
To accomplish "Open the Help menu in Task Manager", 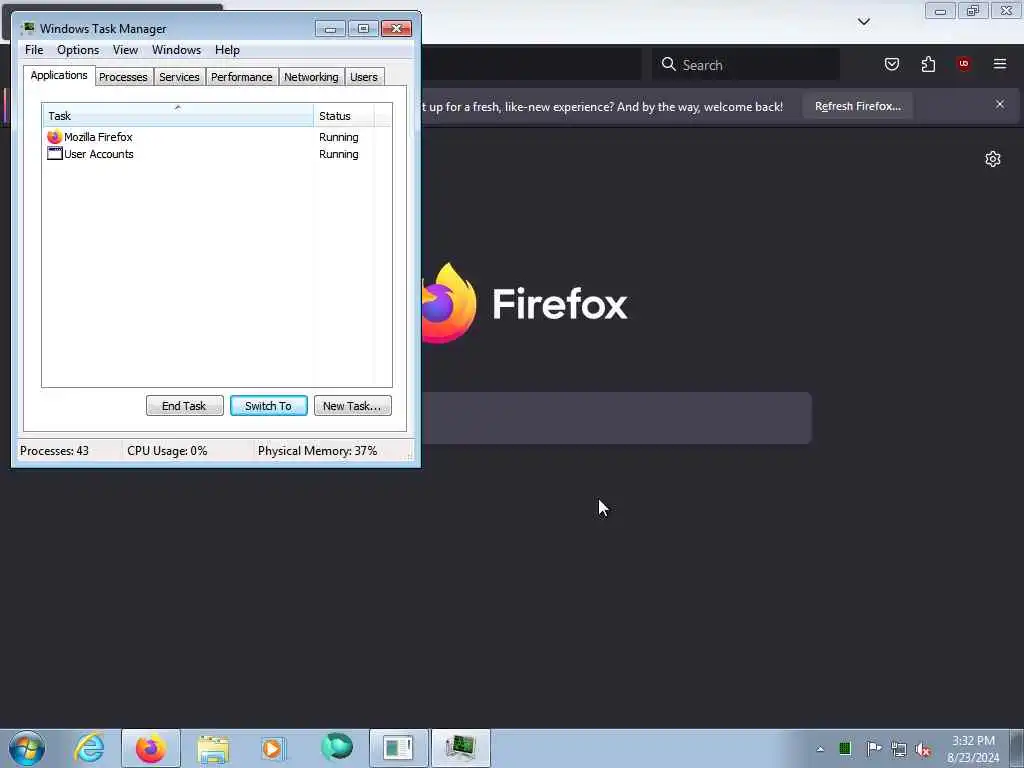I will (x=227, y=50).
